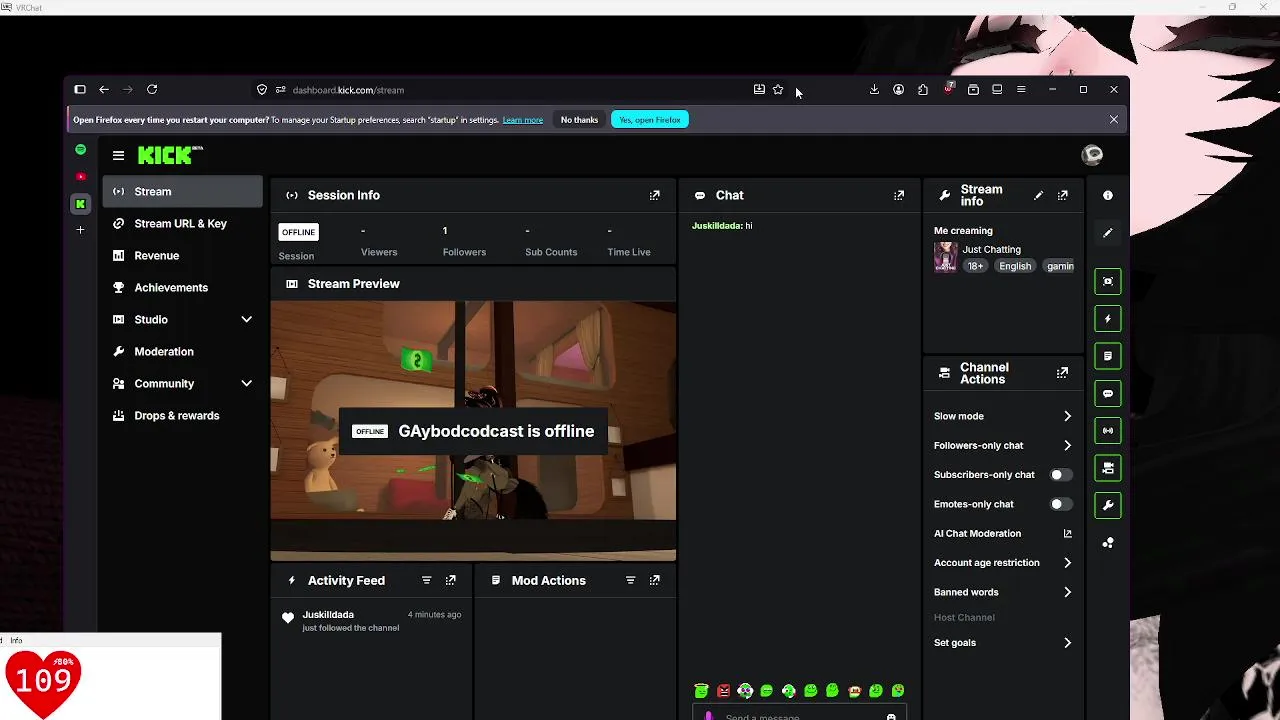Go back in browser history
The width and height of the screenshot is (1280, 720).
pos(104,90)
